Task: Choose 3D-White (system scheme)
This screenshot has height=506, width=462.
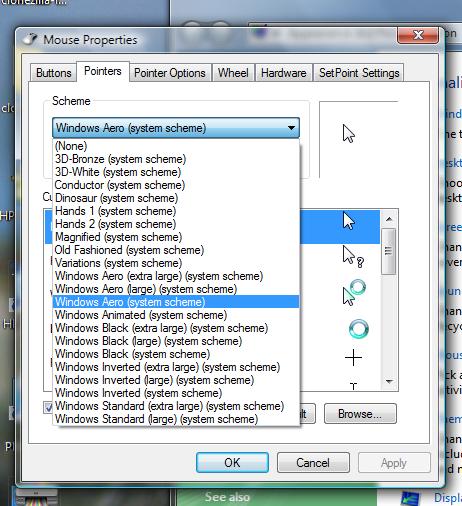Action: (x=176, y=172)
